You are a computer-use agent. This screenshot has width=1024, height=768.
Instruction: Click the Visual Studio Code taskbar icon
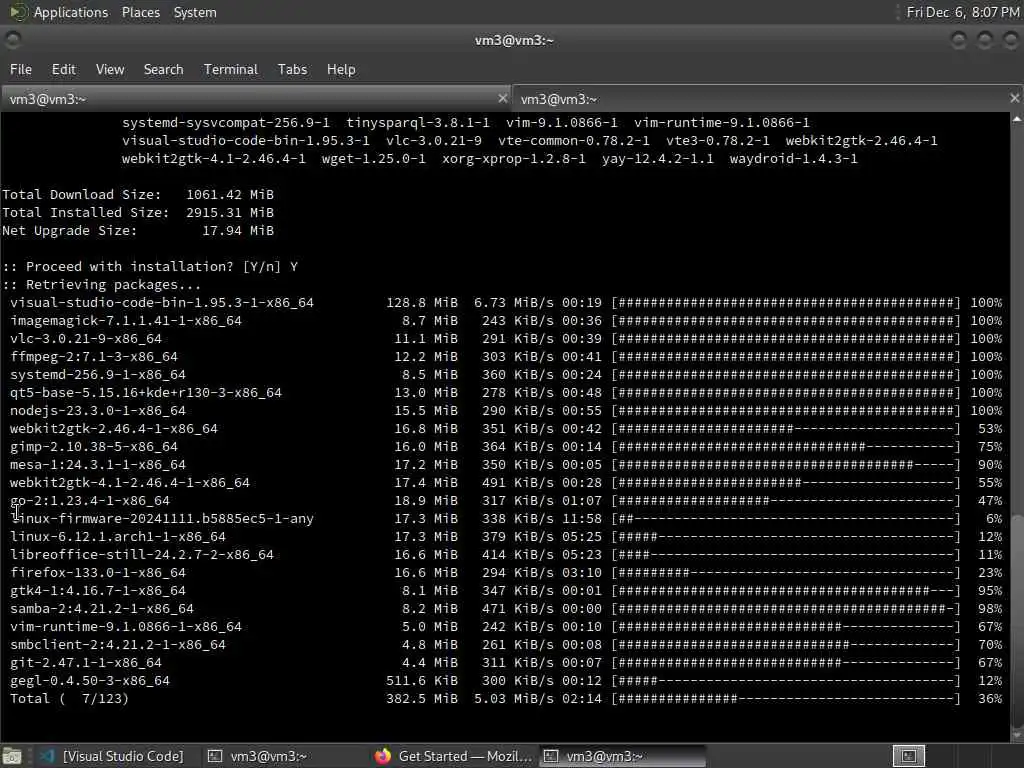click(x=47, y=756)
